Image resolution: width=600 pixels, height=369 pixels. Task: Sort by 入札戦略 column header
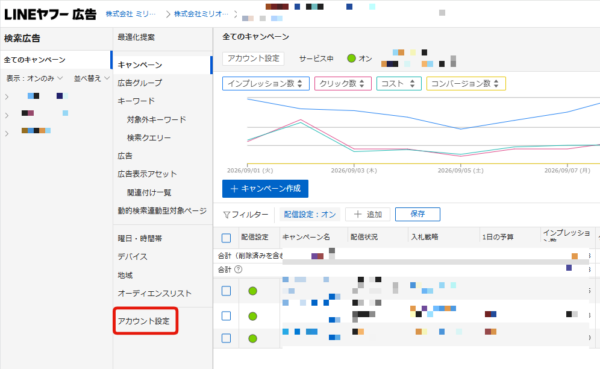point(424,237)
